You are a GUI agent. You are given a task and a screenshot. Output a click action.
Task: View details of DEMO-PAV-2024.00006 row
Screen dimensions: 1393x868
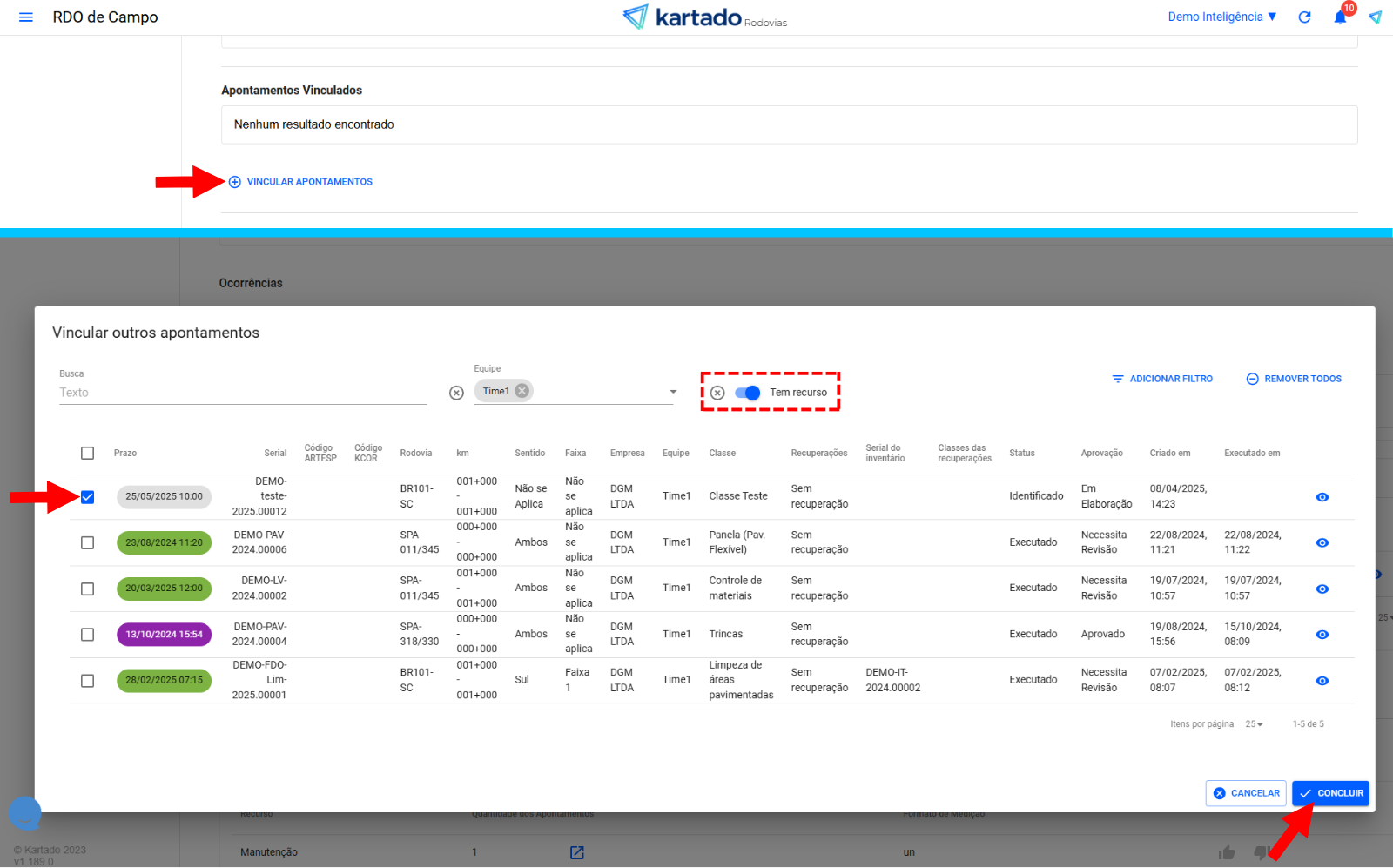[1322, 543]
